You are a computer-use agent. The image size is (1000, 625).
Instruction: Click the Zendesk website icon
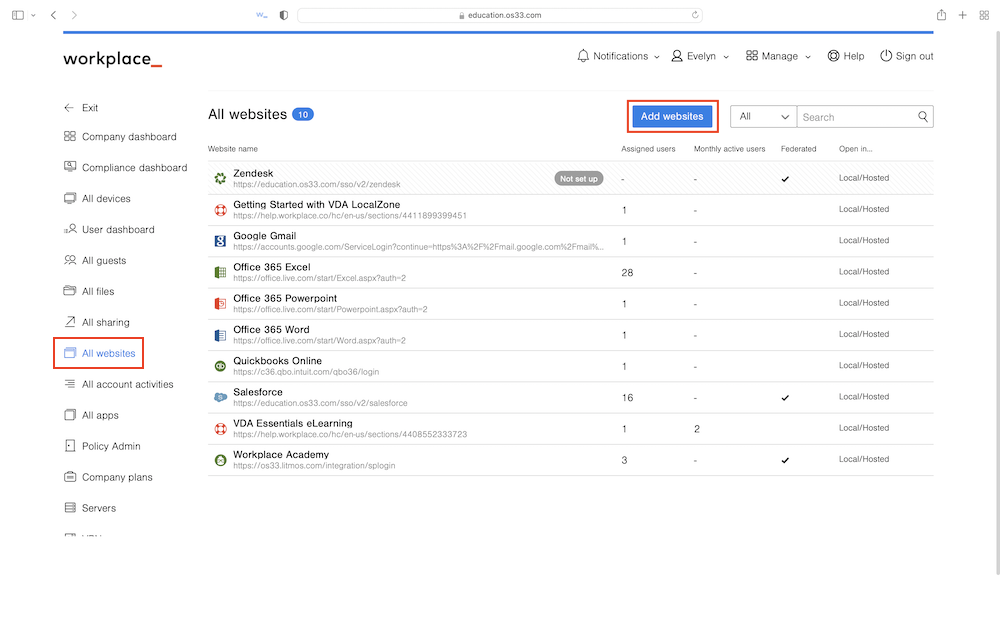(220, 179)
